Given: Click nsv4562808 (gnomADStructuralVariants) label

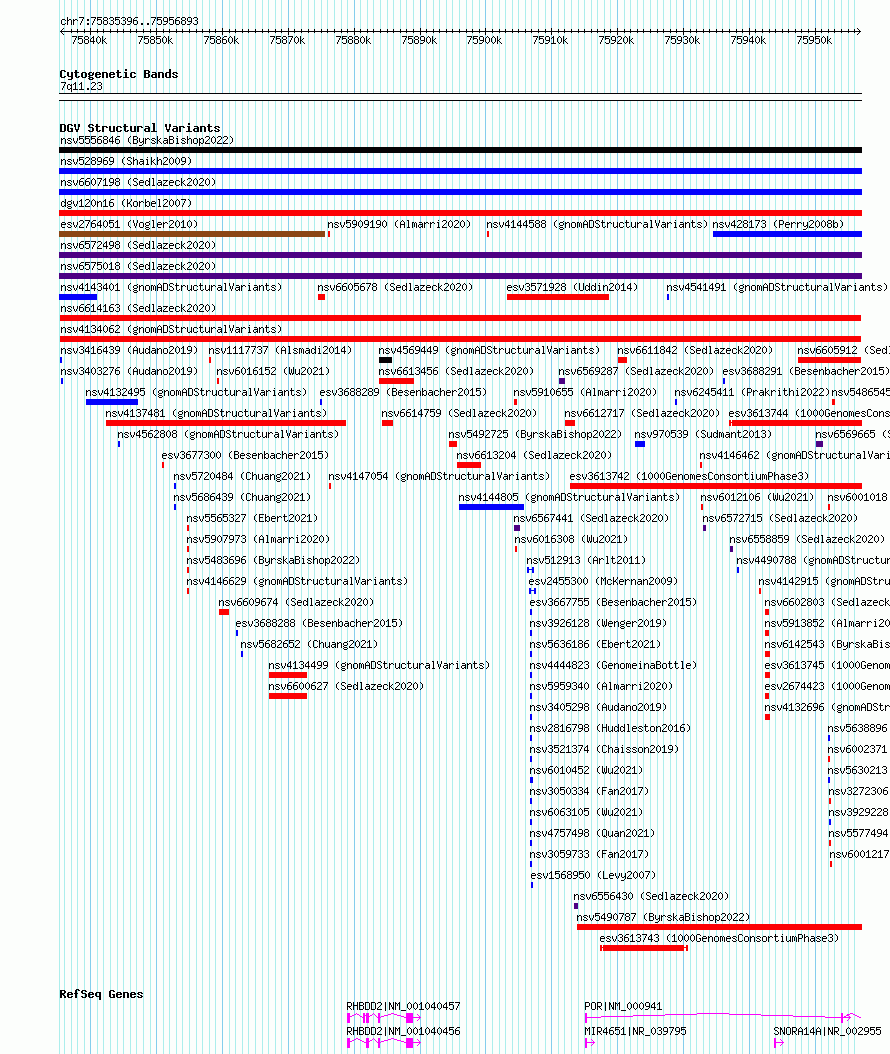Looking at the screenshot, I should point(228,434).
